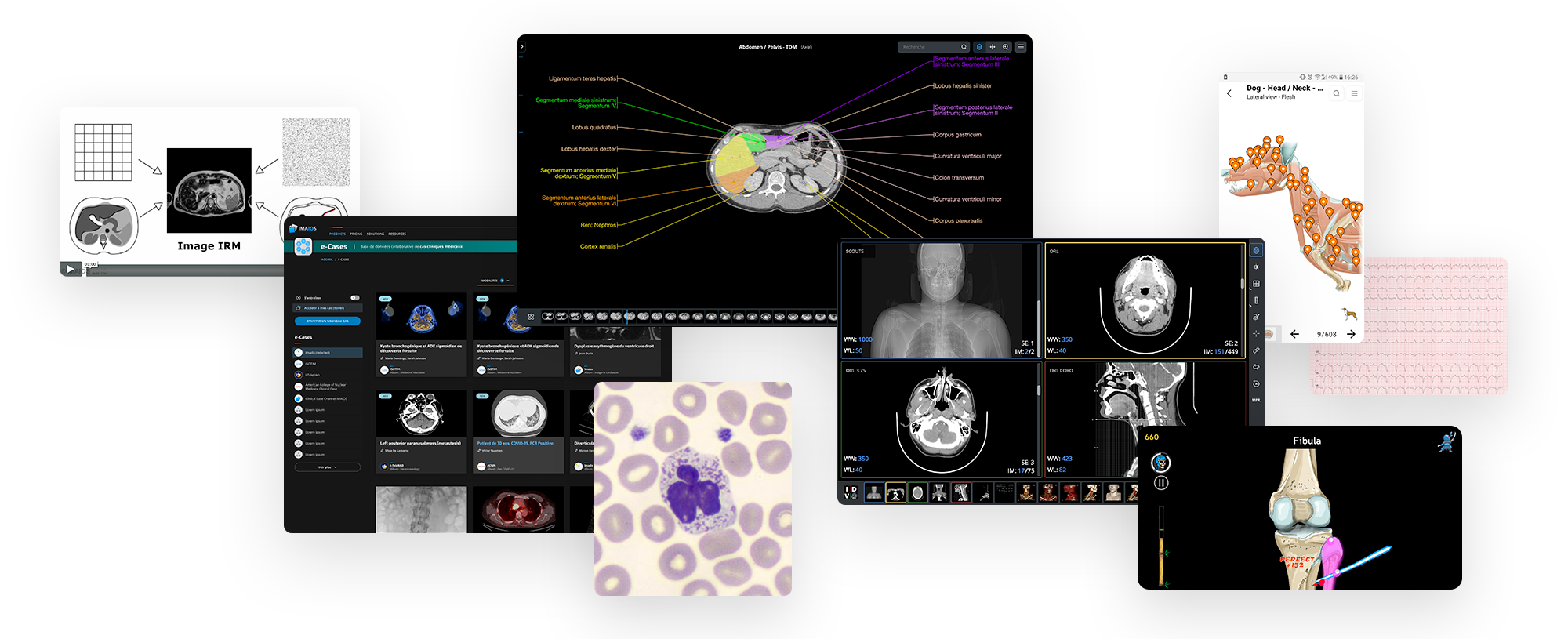The height and width of the screenshot is (639, 1568).
Task: Click the skull avatar icon in game
Action: click(1161, 463)
